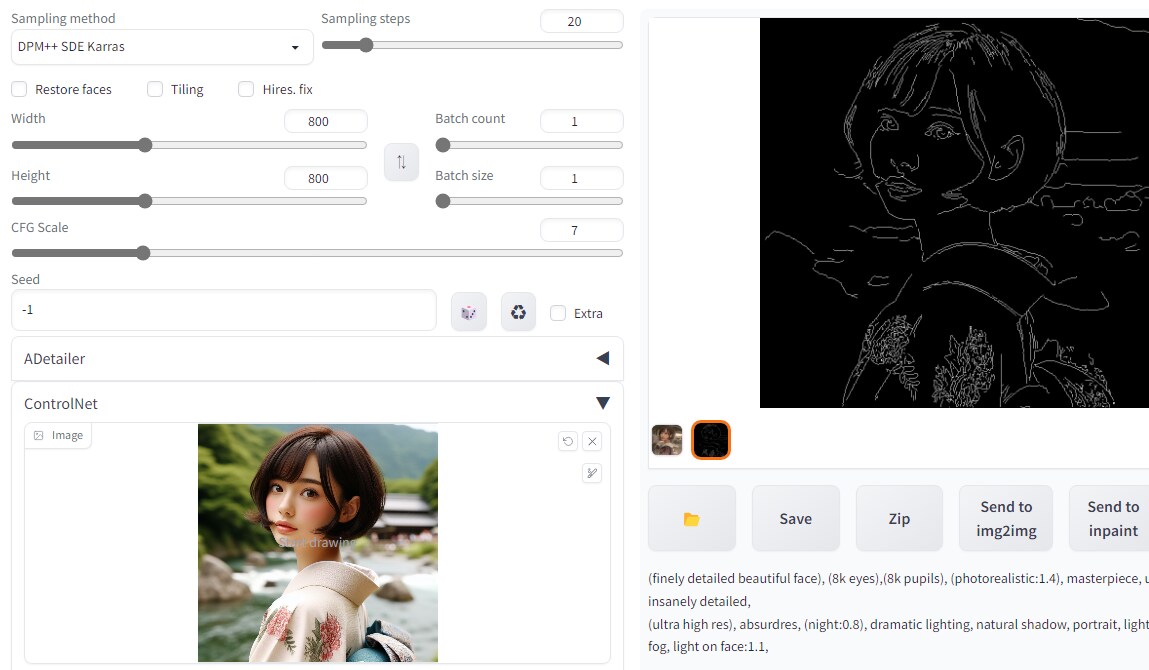The height and width of the screenshot is (670, 1149).
Task: Click the Save button
Action: point(795,518)
